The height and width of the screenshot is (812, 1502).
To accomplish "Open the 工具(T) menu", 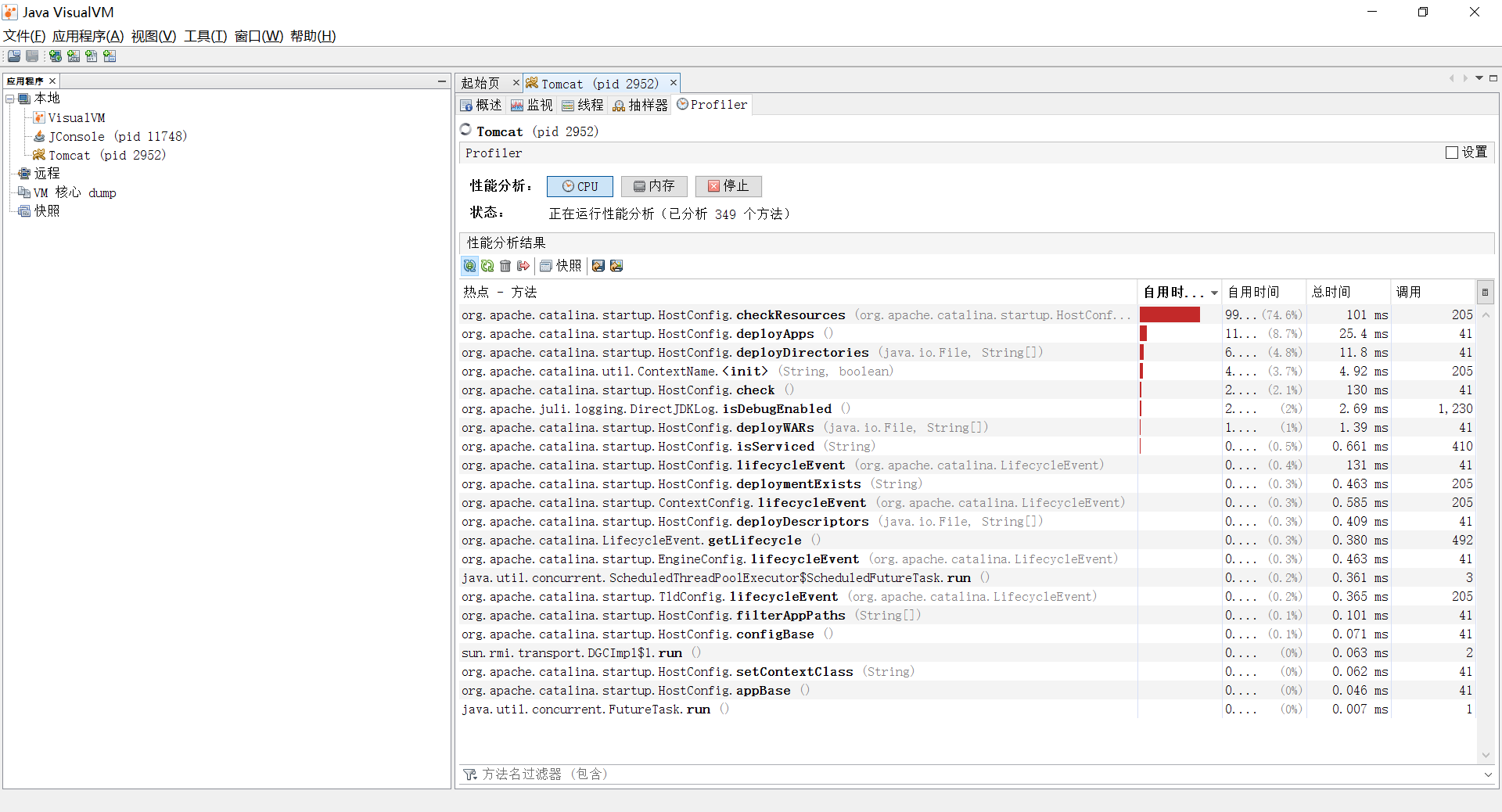I will 206,36.
